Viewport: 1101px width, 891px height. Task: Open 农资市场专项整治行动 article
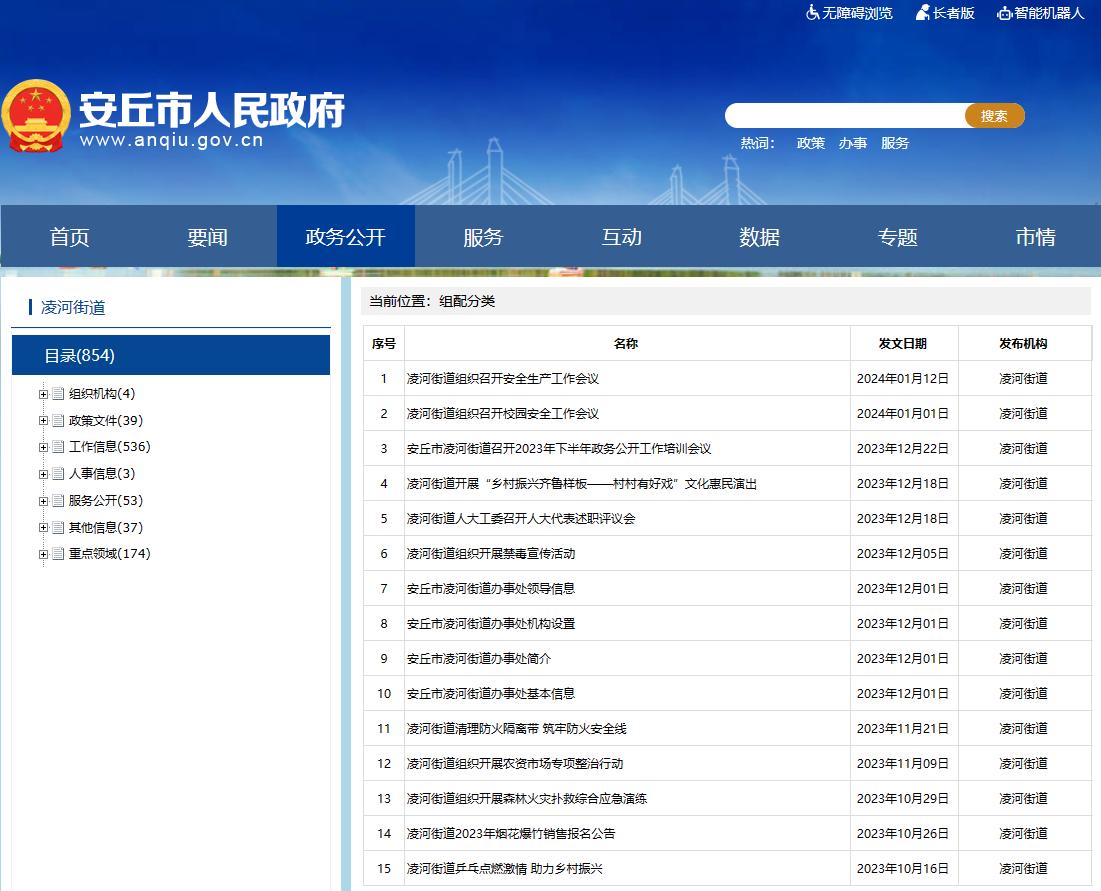pos(515,764)
